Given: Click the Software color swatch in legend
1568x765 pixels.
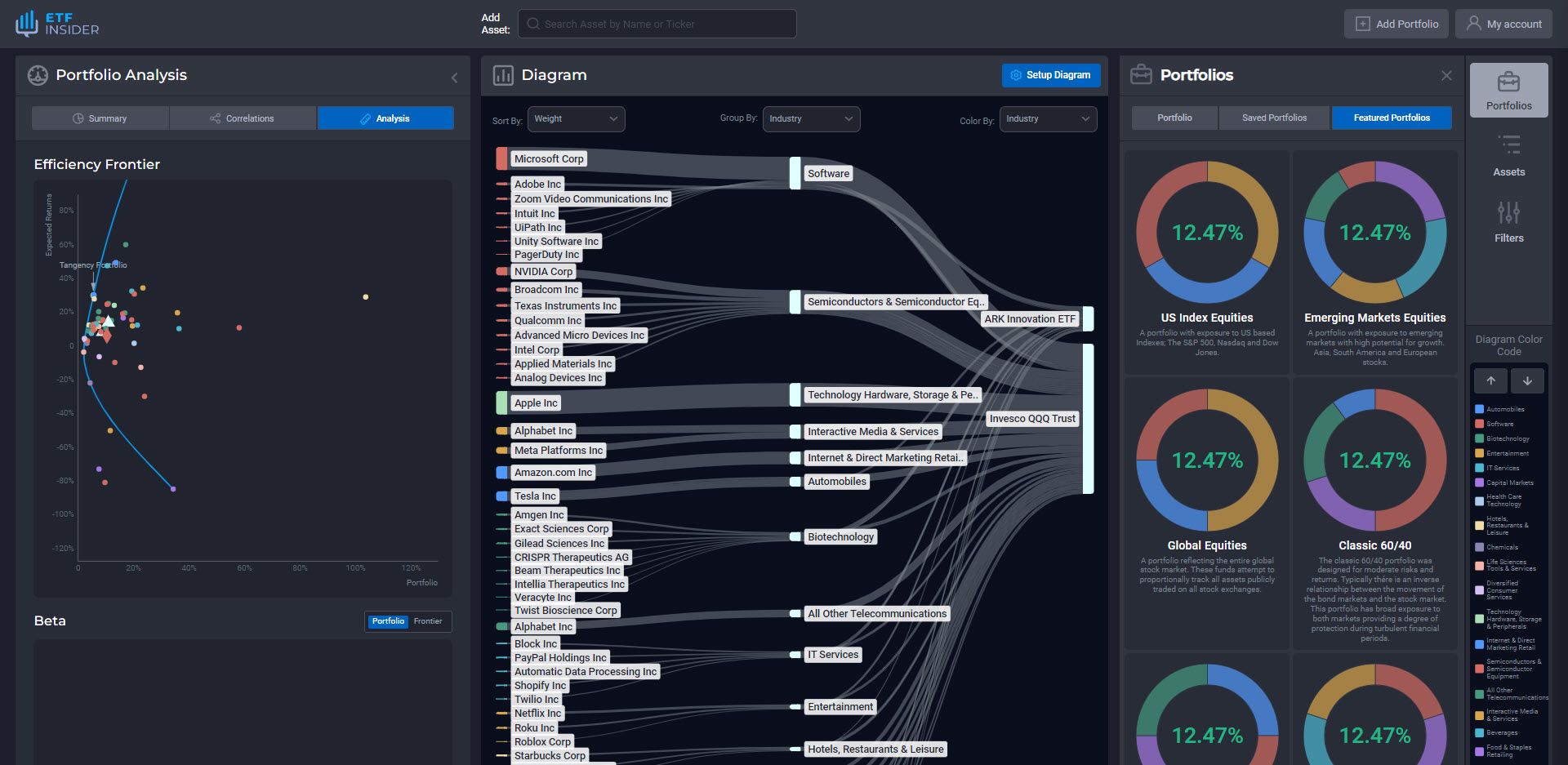Looking at the screenshot, I should (1479, 424).
